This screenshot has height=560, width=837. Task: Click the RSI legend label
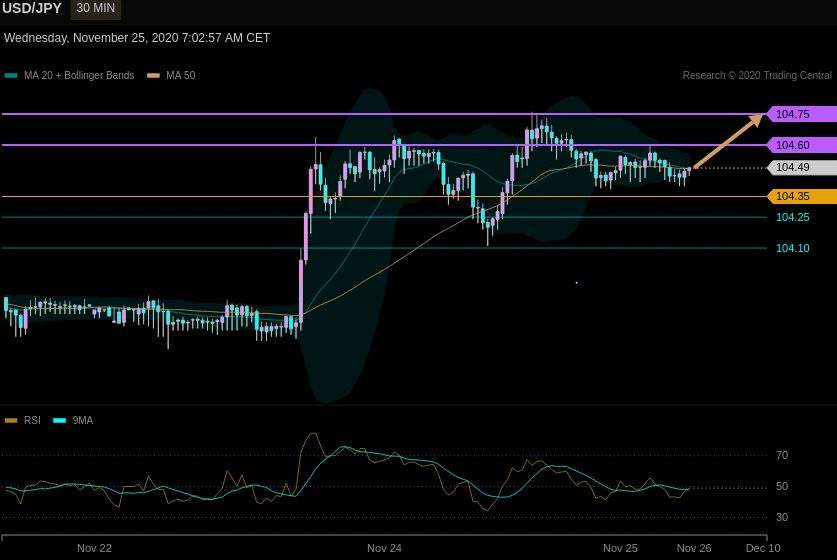[x=32, y=421]
